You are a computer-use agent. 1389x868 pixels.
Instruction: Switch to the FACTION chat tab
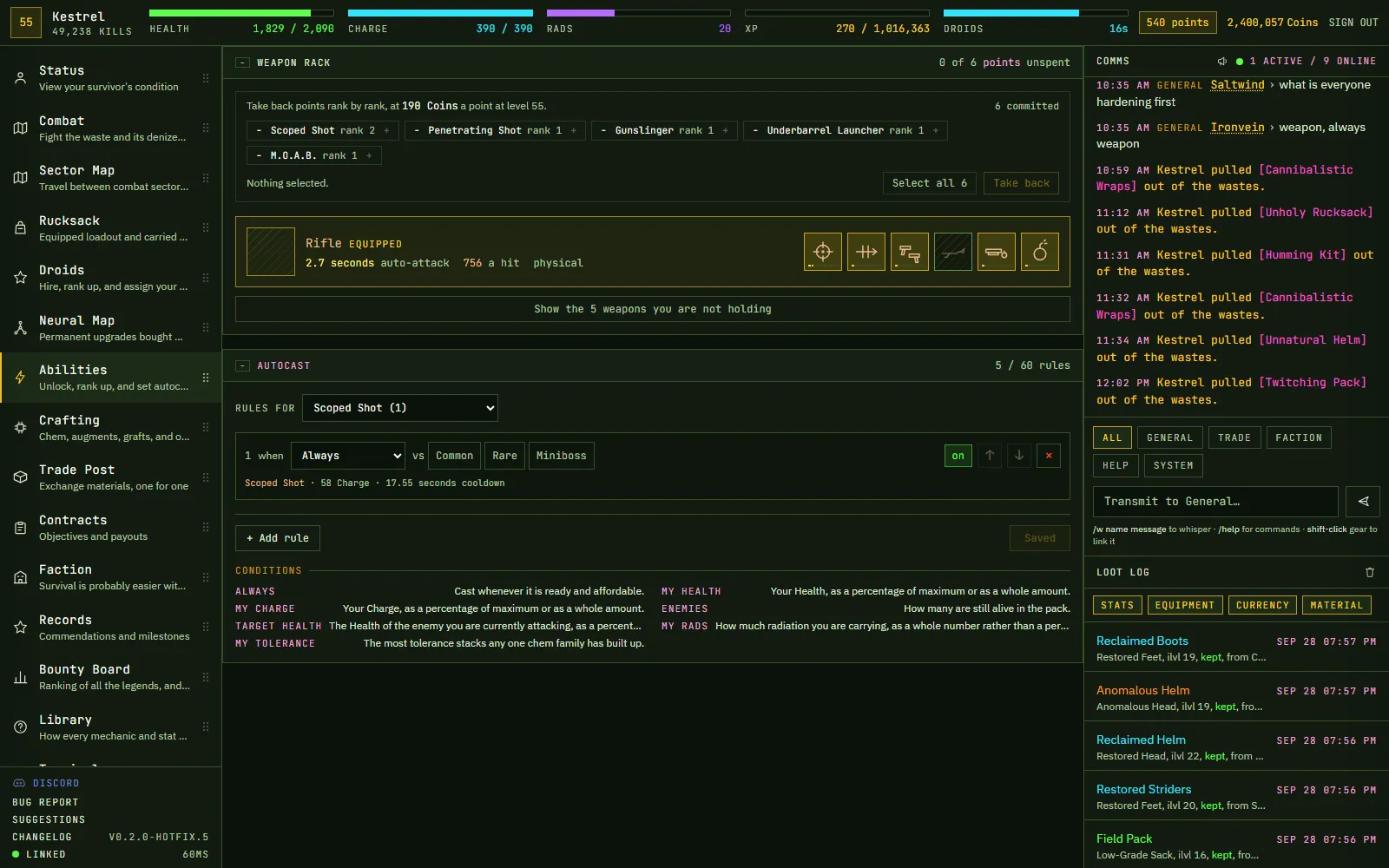1299,437
